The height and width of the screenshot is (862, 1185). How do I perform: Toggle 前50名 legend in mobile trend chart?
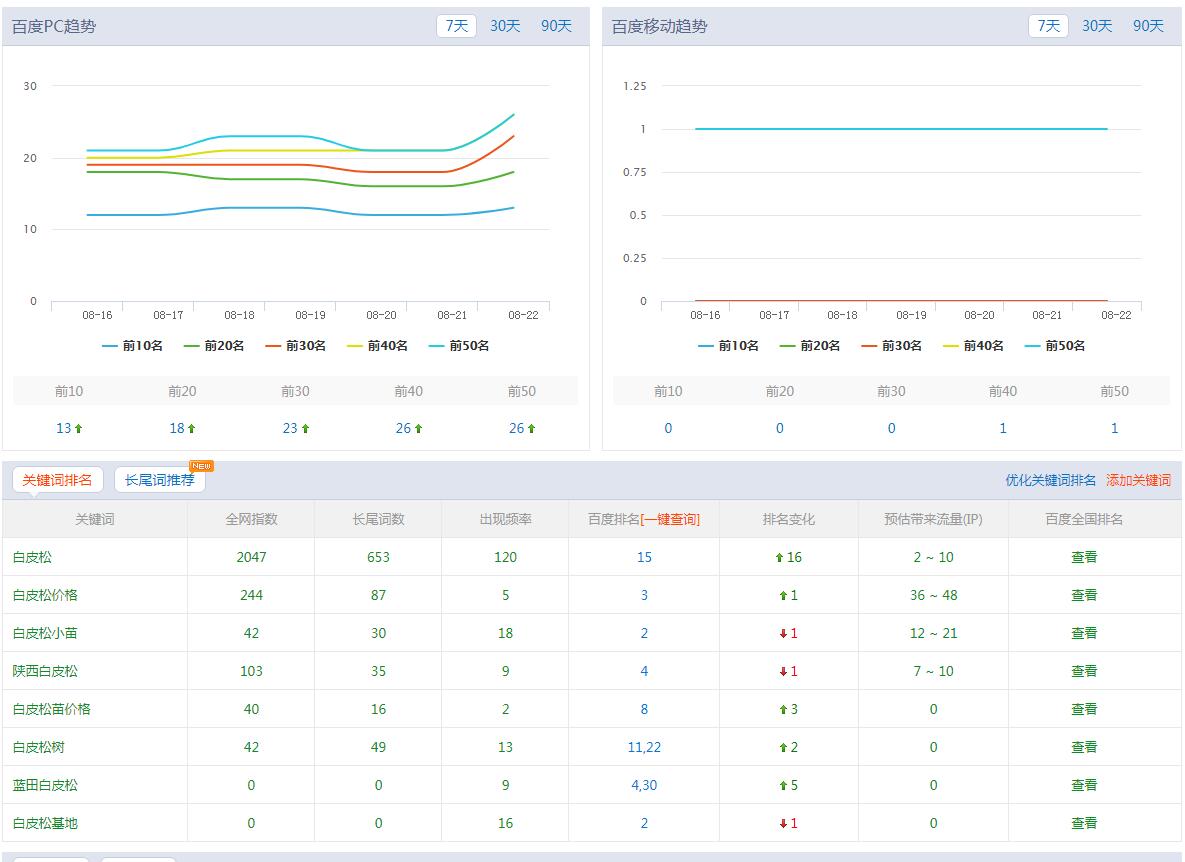pyautogui.click(x=1055, y=346)
